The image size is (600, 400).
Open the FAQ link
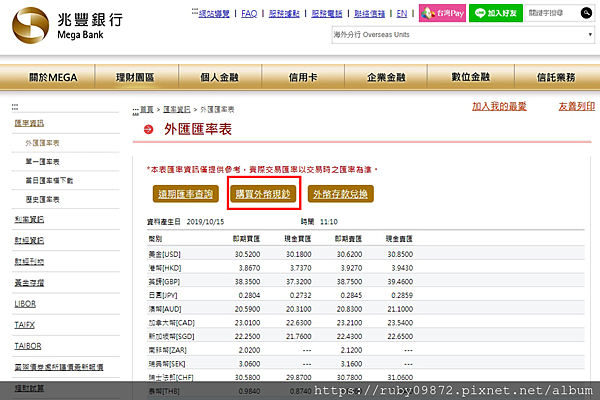click(249, 14)
